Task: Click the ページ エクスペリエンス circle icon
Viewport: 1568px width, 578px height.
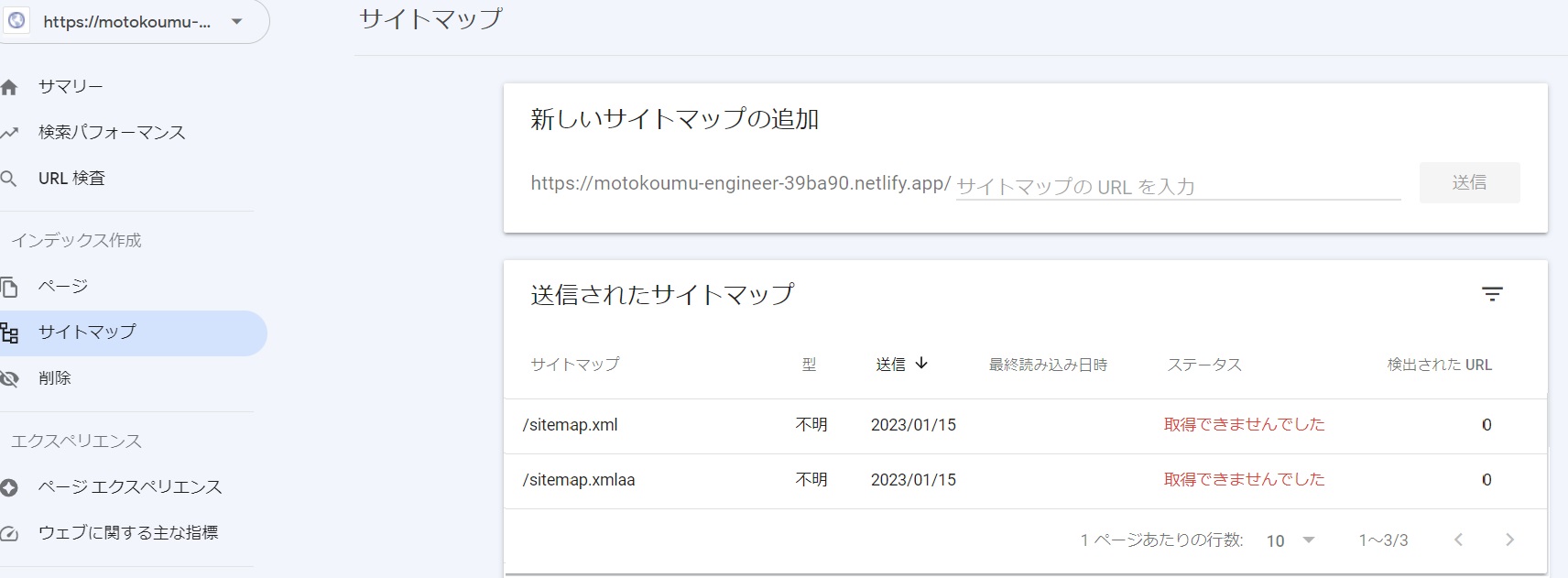Action: coord(9,487)
